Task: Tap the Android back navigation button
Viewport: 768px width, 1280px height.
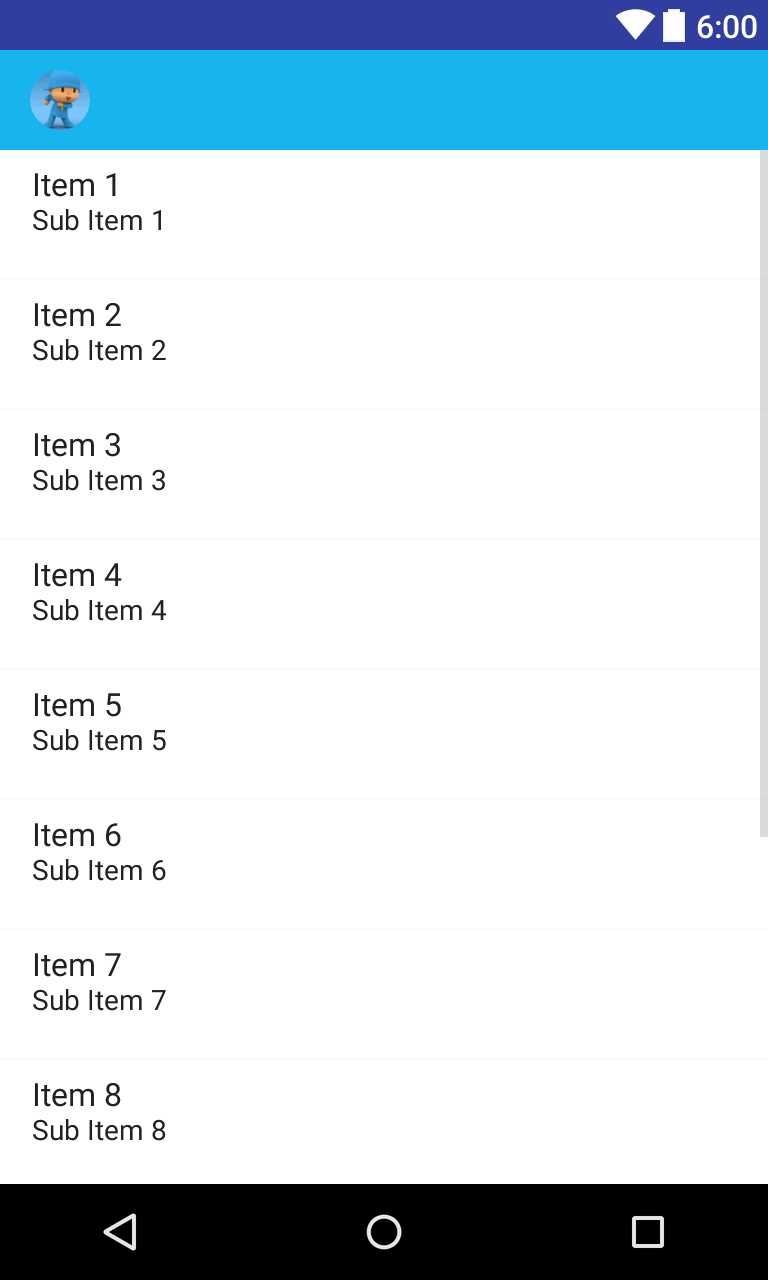Action: (x=120, y=1232)
